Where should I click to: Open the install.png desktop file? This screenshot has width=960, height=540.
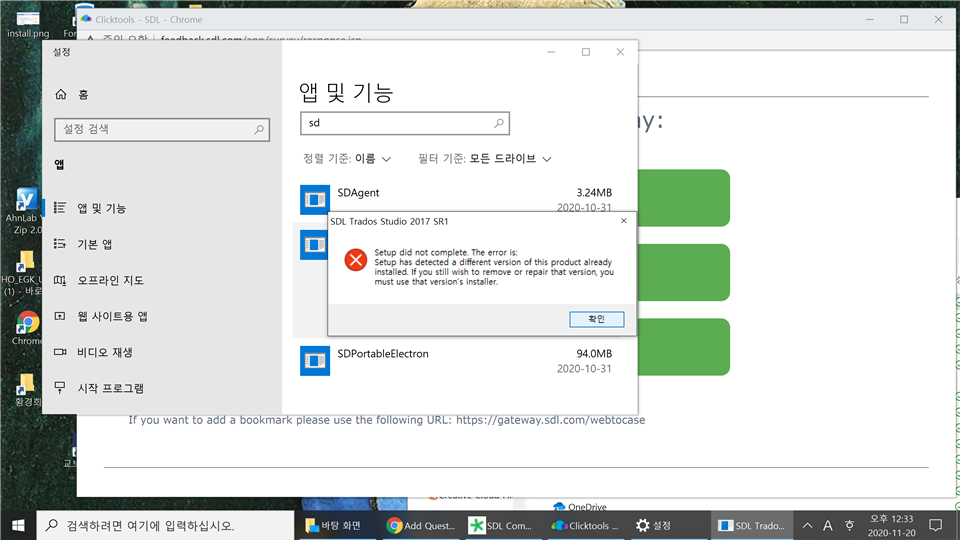point(28,25)
